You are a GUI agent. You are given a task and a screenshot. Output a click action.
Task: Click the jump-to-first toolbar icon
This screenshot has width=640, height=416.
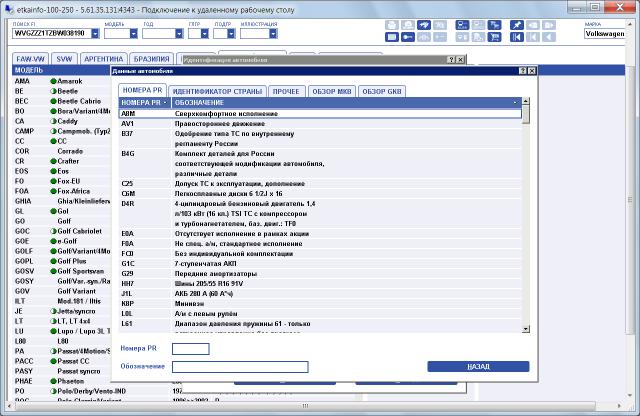pyautogui.click(x=517, y=38)
